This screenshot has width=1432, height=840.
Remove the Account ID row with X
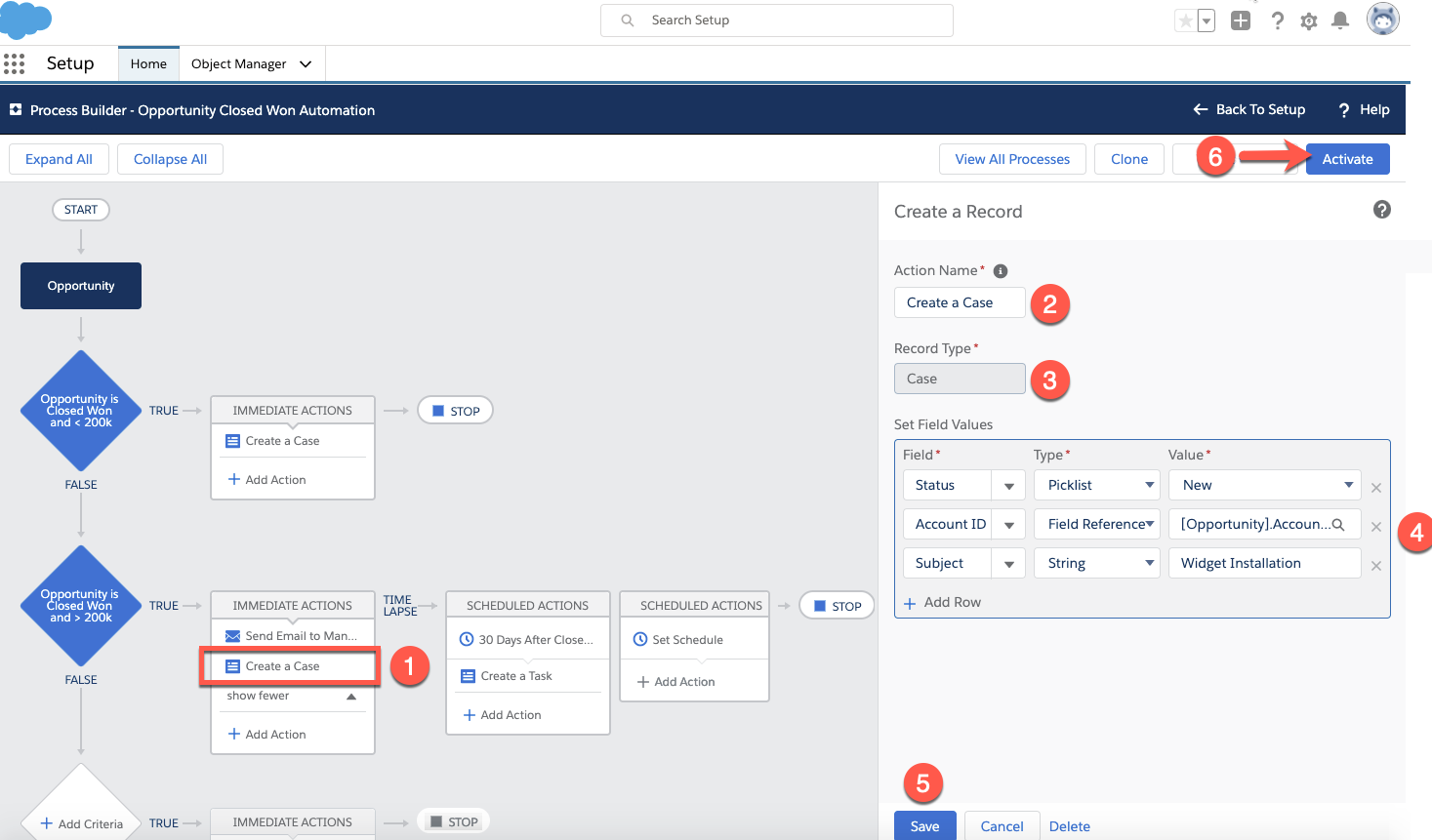[x=1376, y=527]
